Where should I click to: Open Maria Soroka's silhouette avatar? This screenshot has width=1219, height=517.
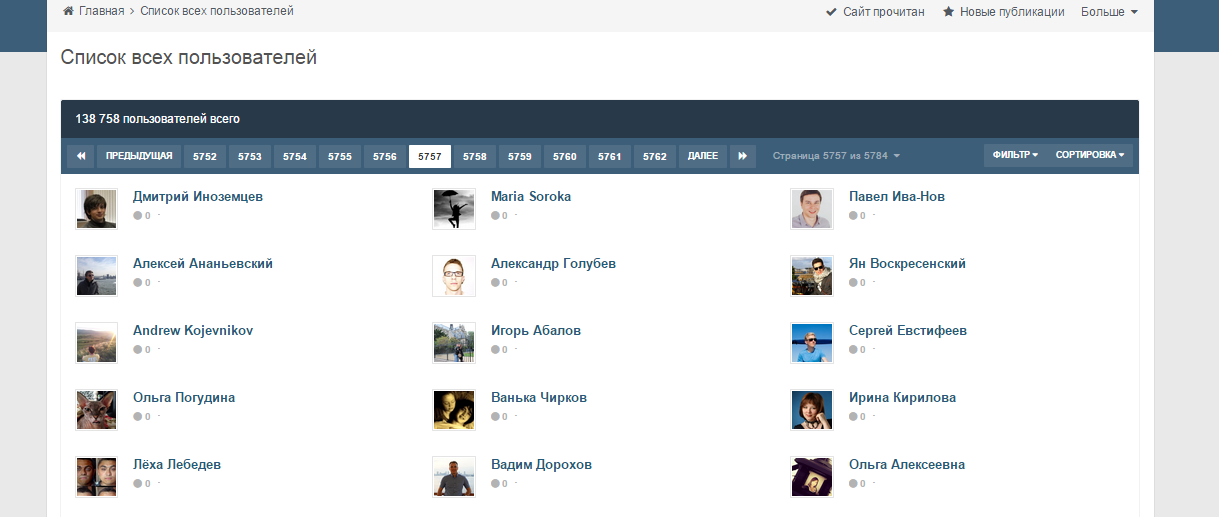(x=453, y=209)
